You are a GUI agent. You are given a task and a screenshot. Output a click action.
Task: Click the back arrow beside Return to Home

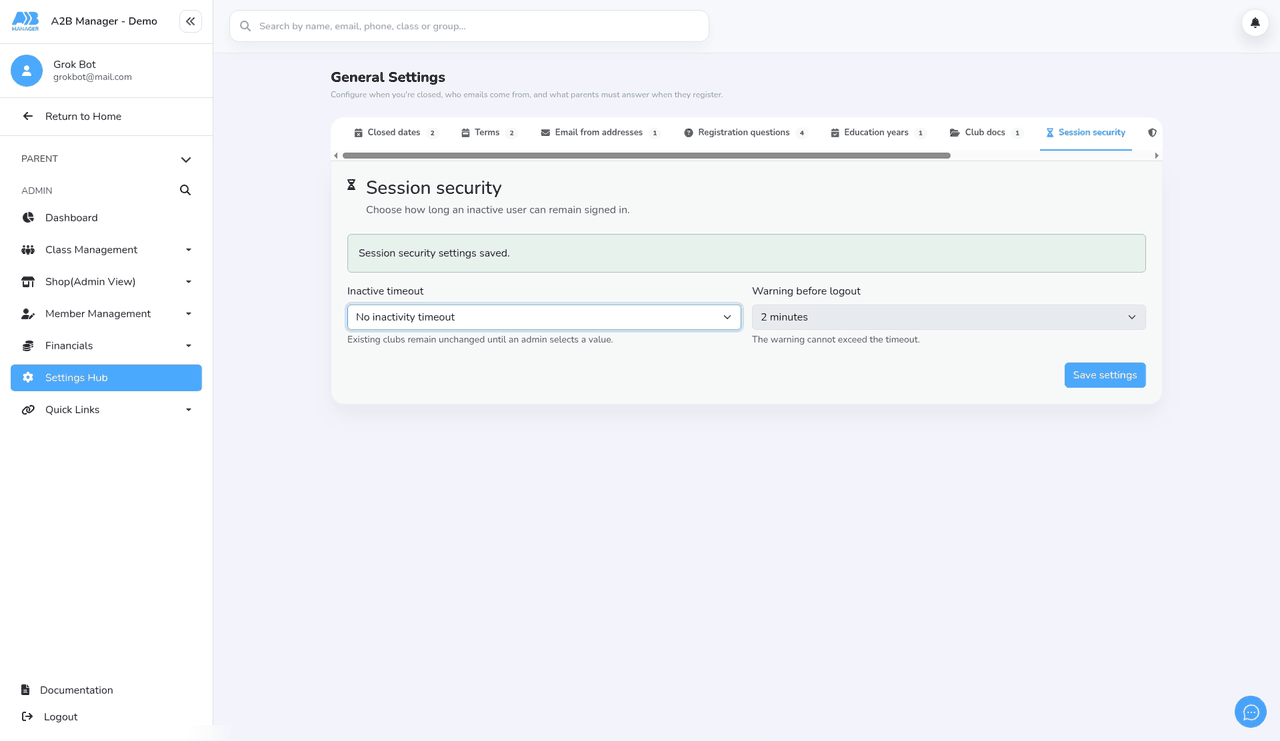pyautogui.click(x=28, y=116)
